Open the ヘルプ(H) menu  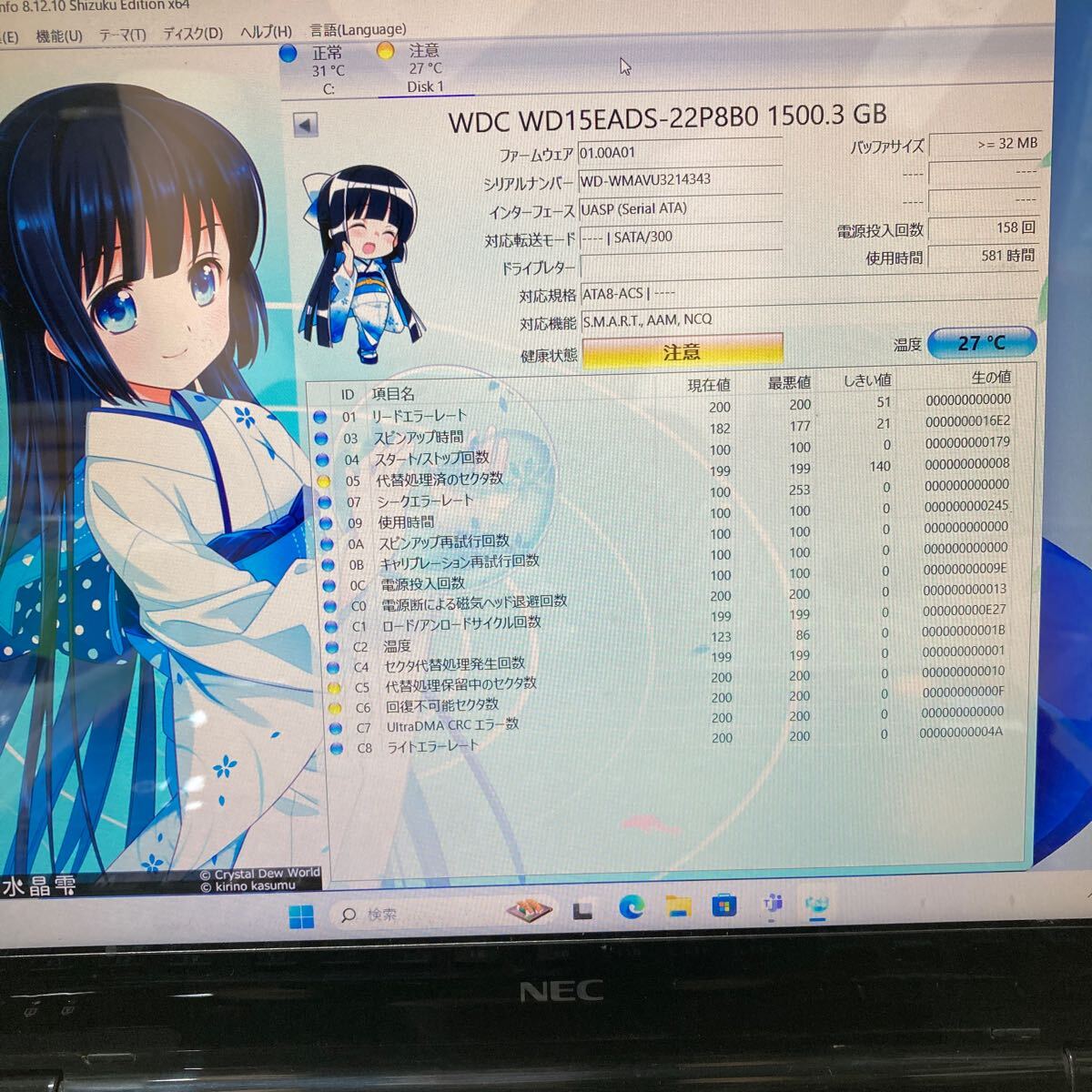pos(266,32)
